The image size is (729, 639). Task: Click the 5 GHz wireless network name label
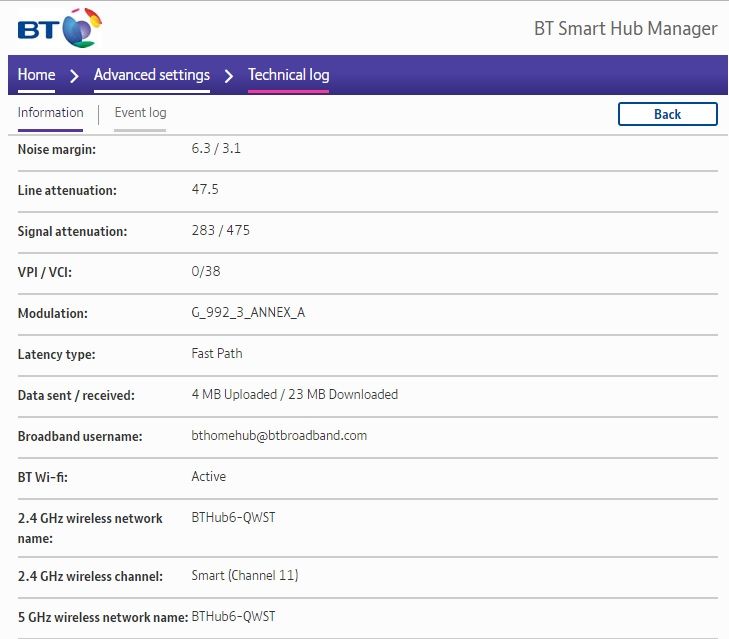pyautogui.click(x=103, y=617)
